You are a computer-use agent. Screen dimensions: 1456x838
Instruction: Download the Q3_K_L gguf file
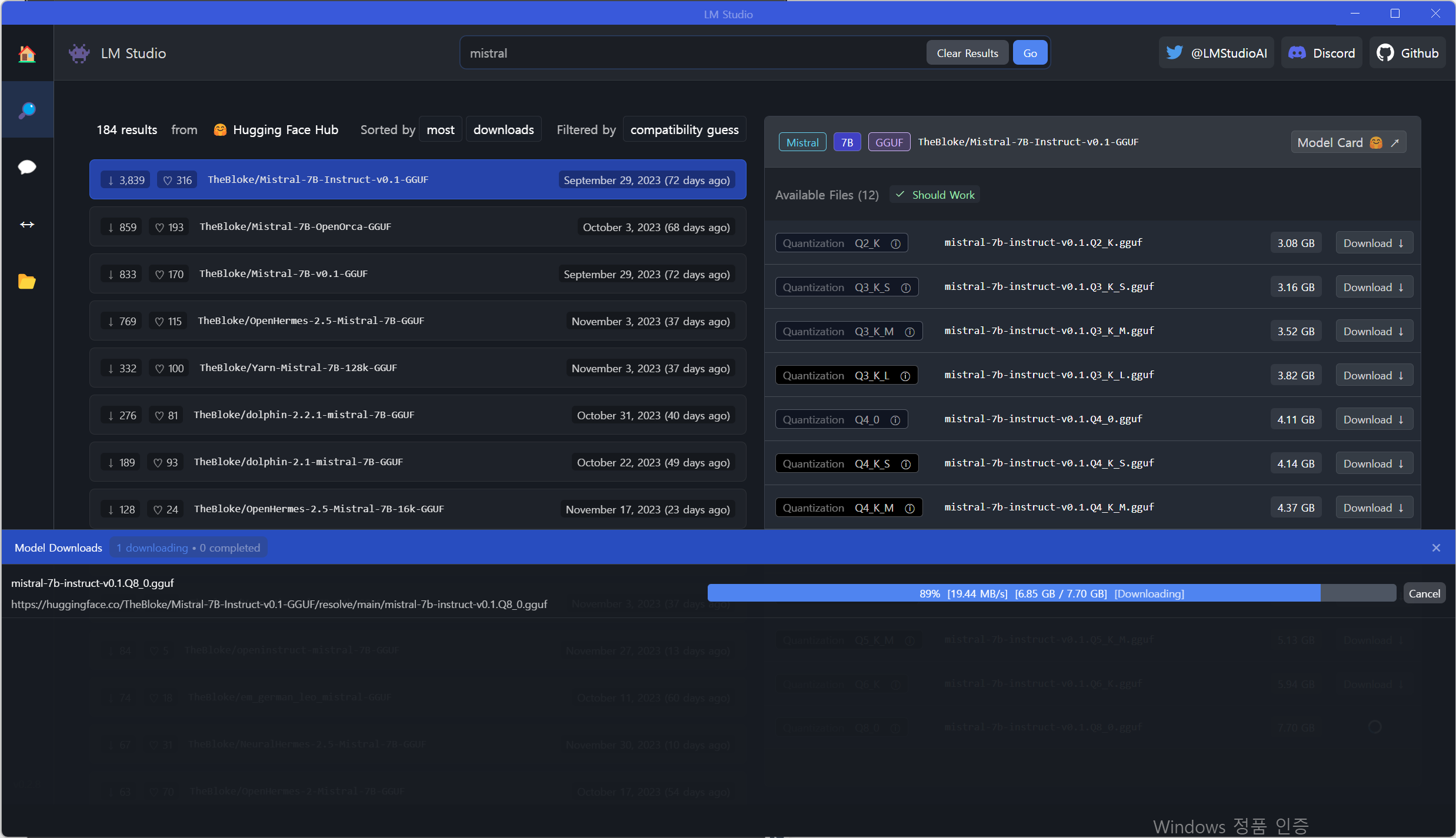point(1374,375)
